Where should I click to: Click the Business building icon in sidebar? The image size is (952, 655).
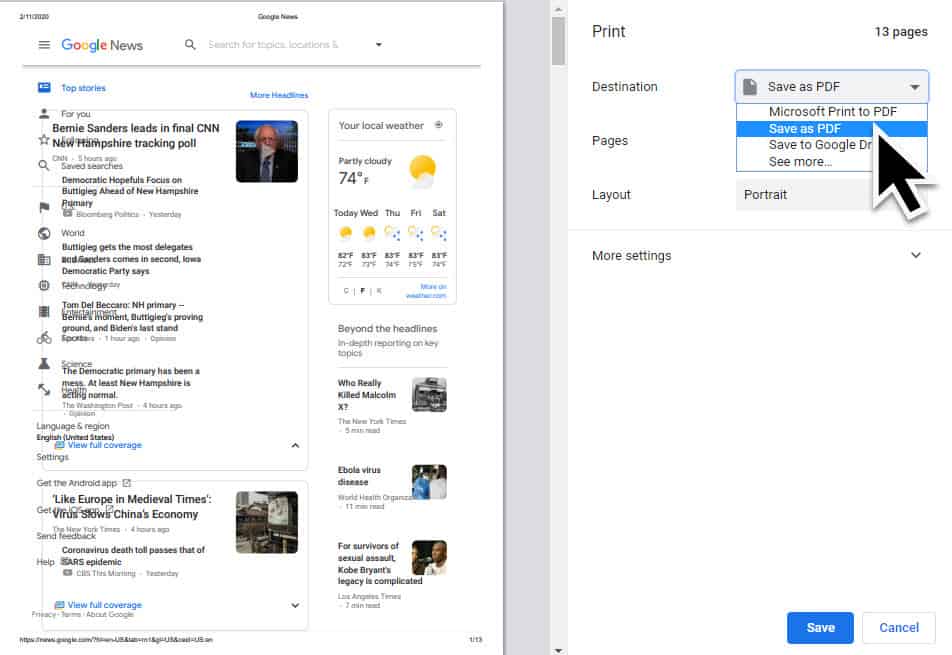point(44,260)
